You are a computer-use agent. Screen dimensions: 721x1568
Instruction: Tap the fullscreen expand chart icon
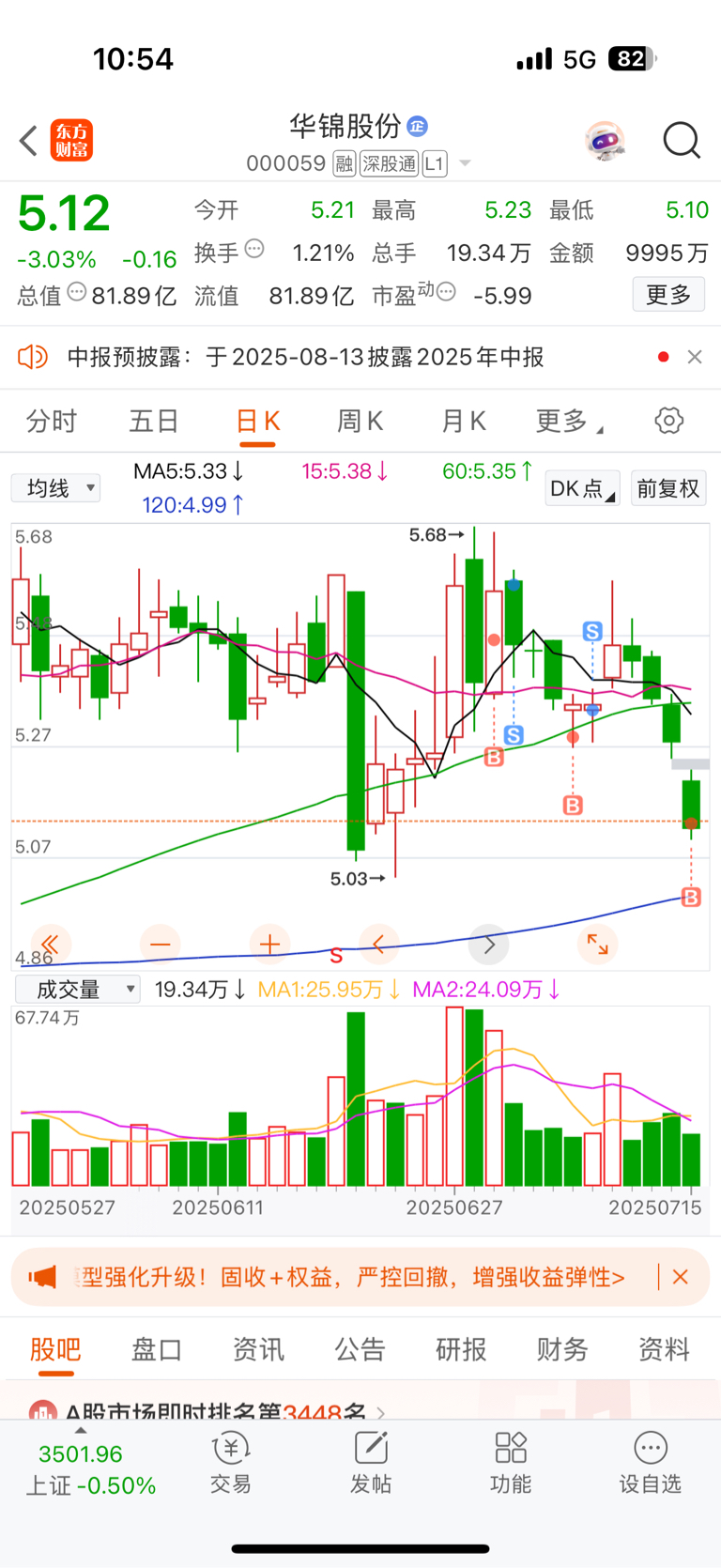(598, 945)
